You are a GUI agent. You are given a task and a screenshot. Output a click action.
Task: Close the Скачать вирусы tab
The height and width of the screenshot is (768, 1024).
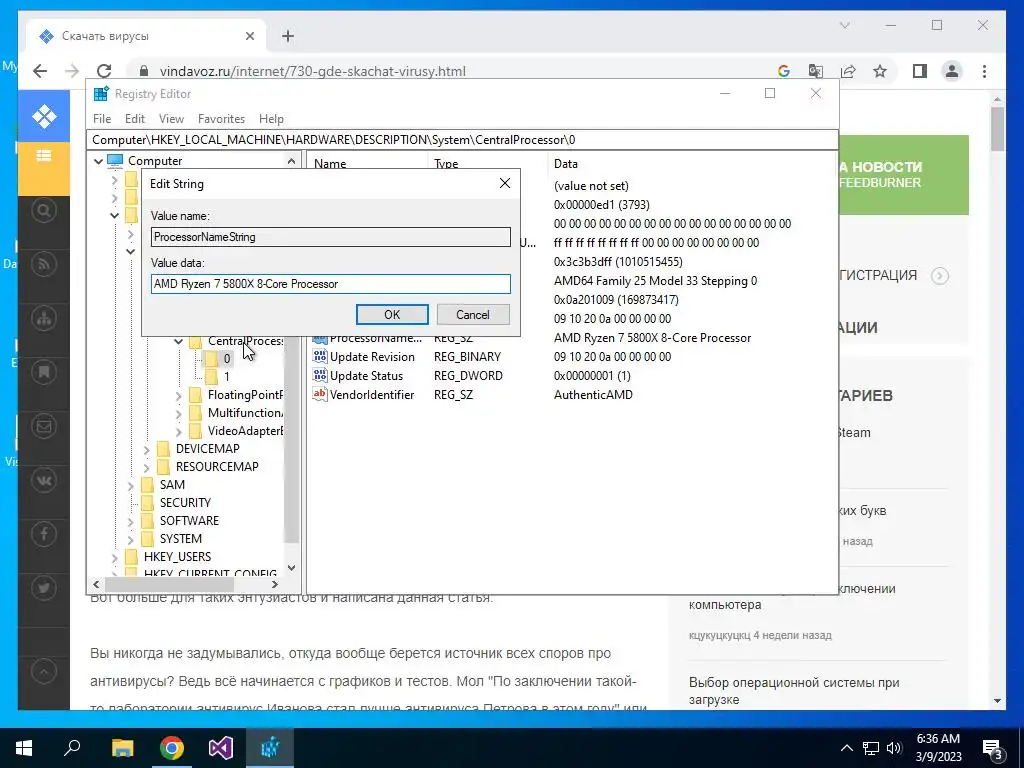click(x=249, y=36)
